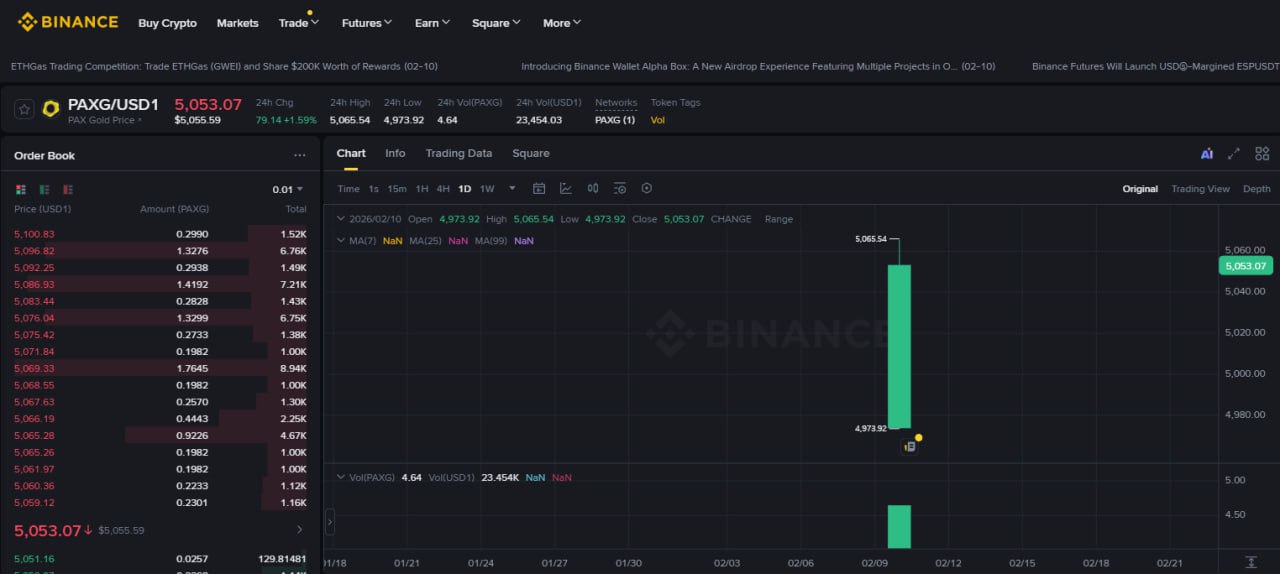Open the chart calendar date picker icon
The width and height of the screenshot is (1280, 574).
tap(539, 188)
